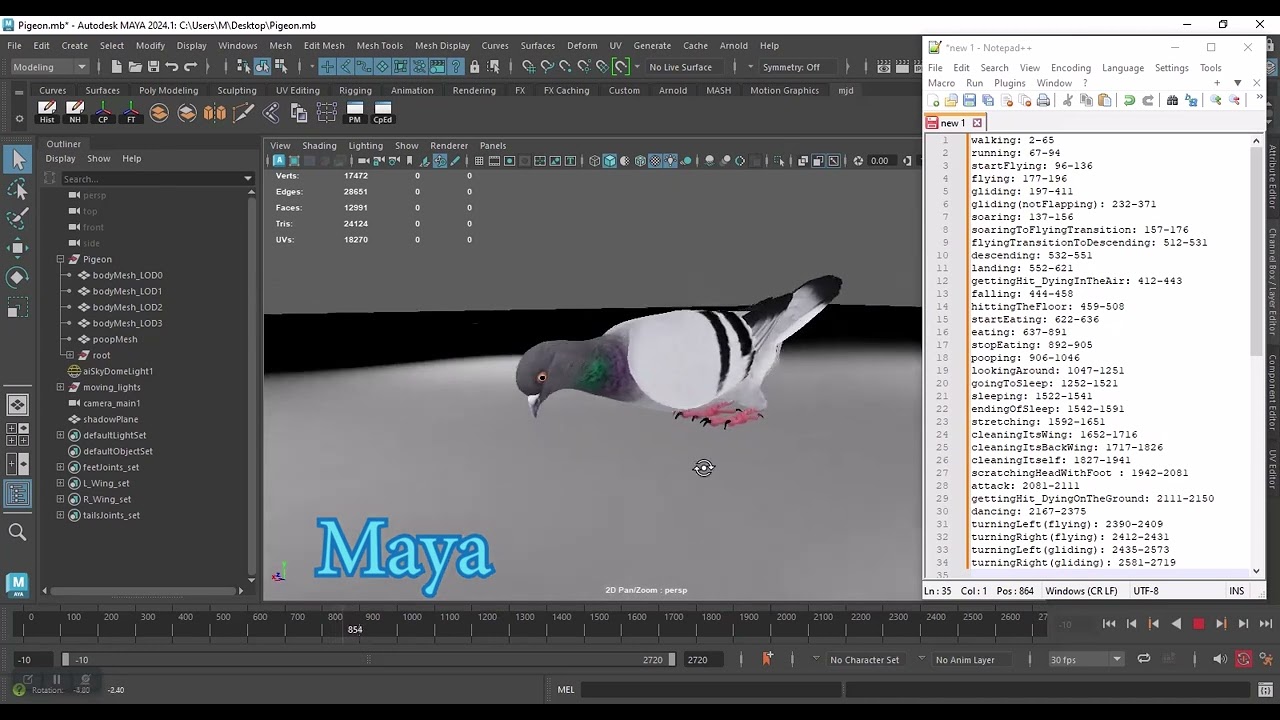Viewport: 1280px width, 720px height.
Task: Open the No Anim Layer dropdown arrow
Action: pos(921,660)
